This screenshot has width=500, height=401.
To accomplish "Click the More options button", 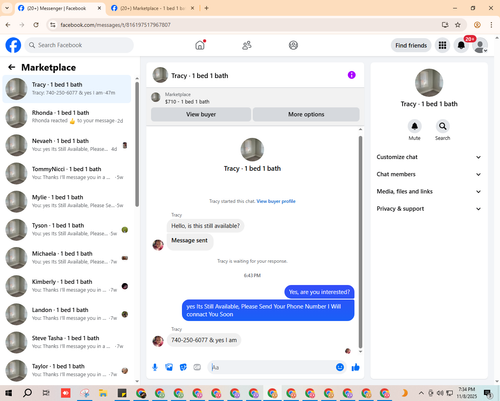I will [x=306, y=114].
